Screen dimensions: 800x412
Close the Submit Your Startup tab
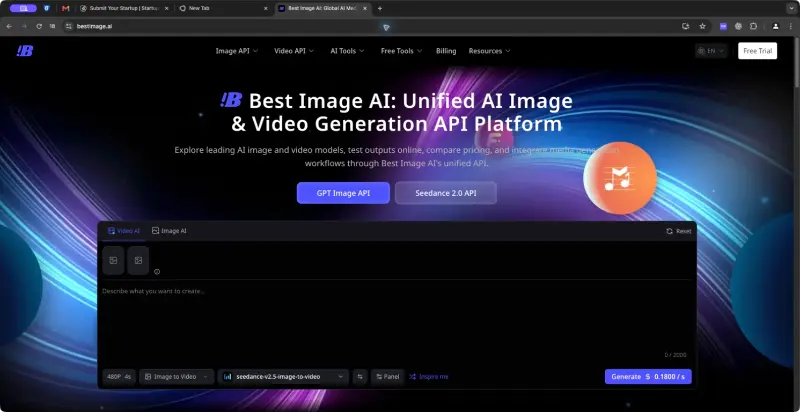pyautogui.click(x=166, y=9)
